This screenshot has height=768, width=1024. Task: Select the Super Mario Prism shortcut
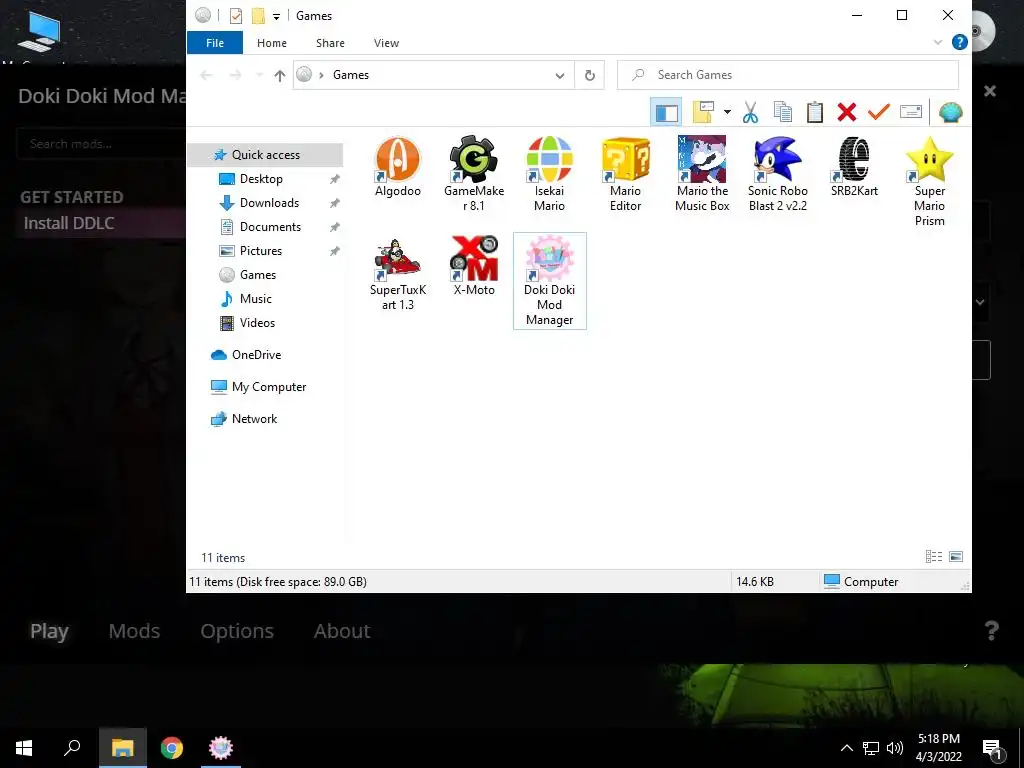[929, 181]
